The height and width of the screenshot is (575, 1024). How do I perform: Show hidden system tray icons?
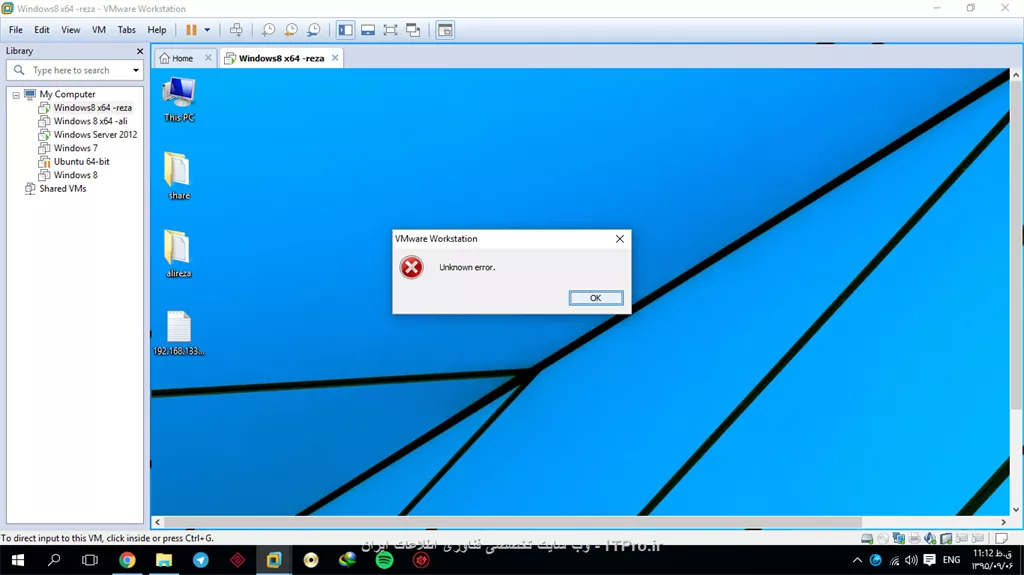857,560
